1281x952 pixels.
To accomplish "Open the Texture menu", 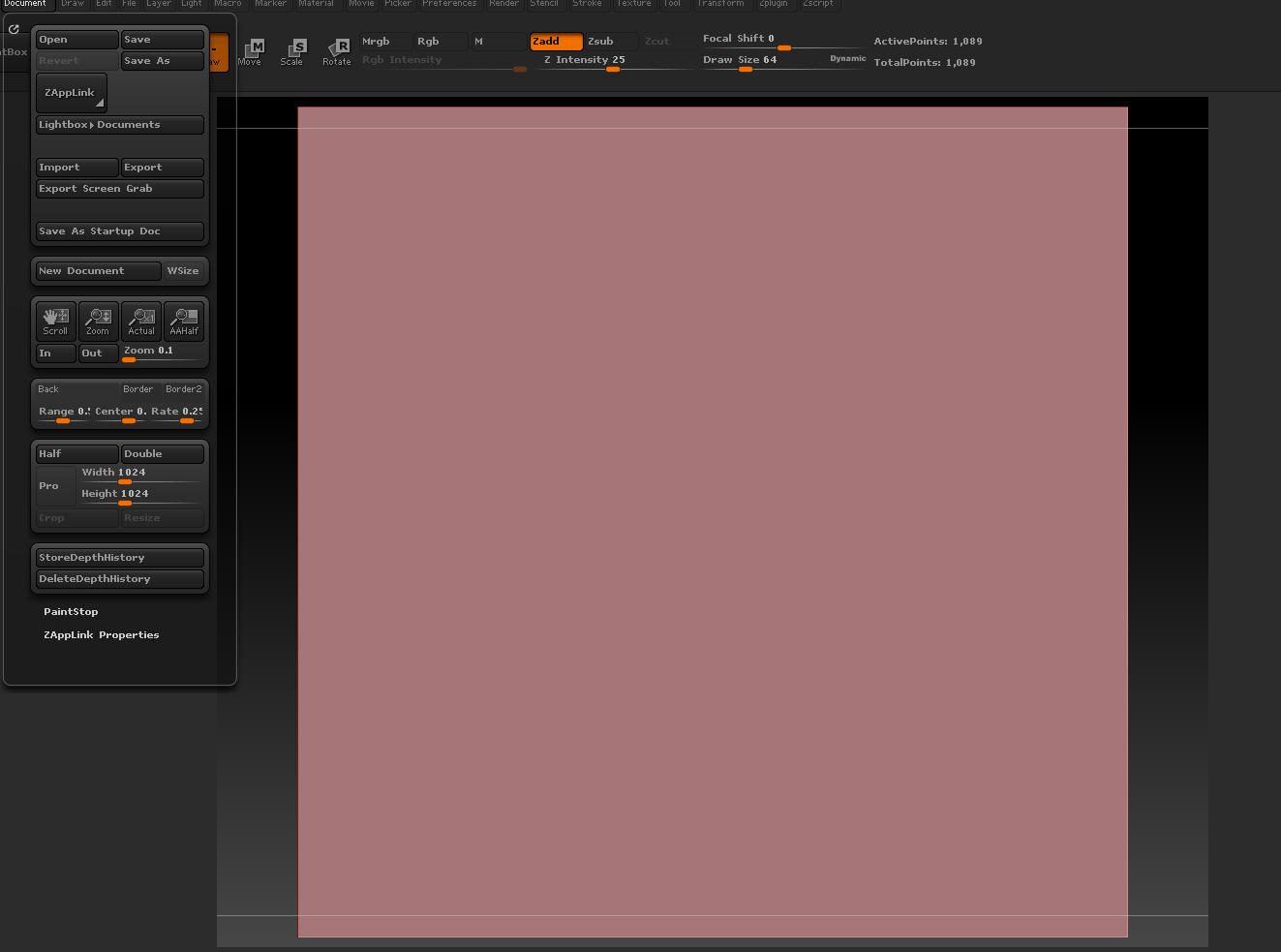I will (634, 4).
